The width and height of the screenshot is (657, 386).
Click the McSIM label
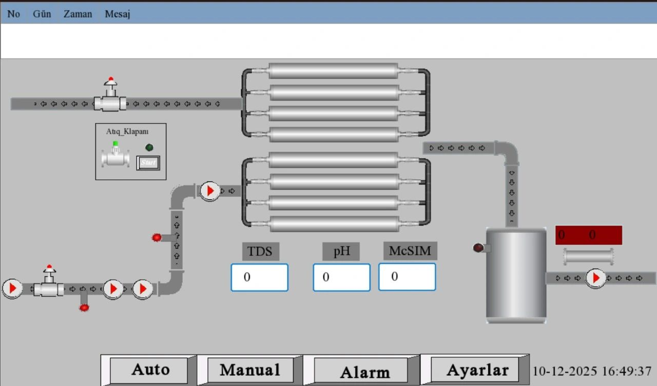tap(410, 251)
